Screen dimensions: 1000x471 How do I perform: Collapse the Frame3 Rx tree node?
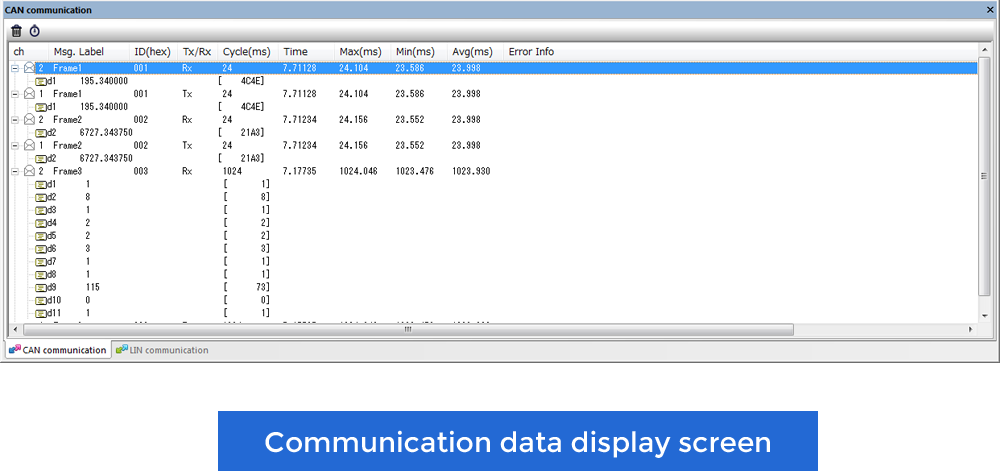point(16,171)
